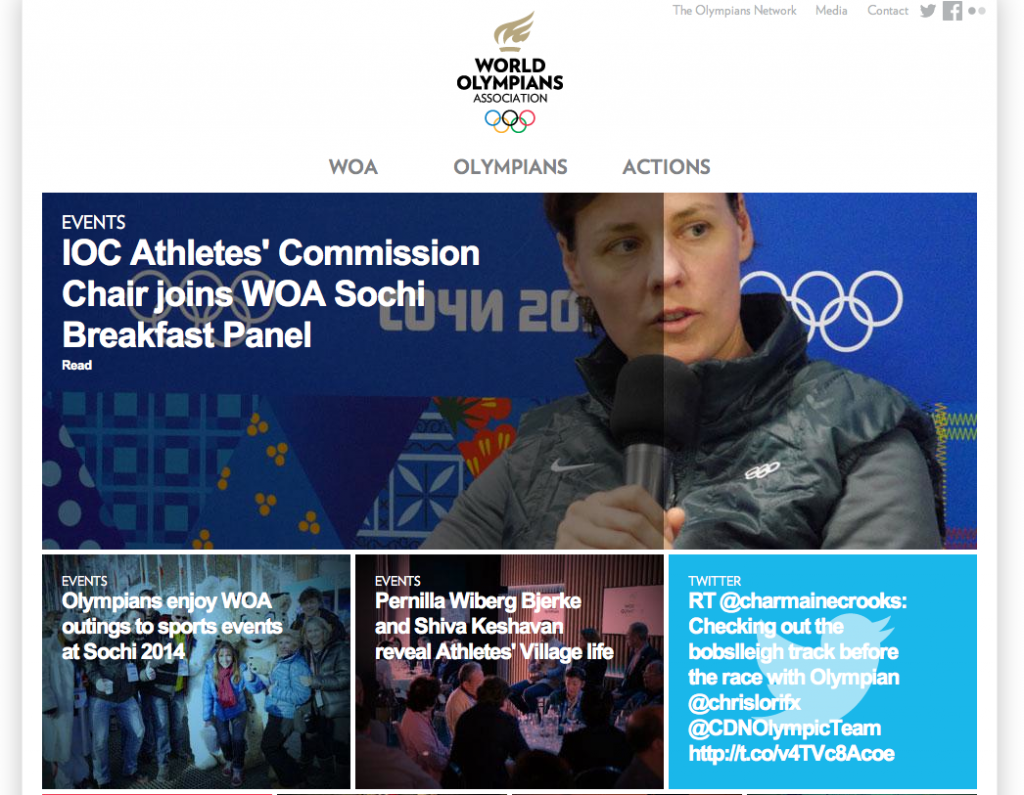Screen dimensions: 1024x795
Task: Open Pernilla Wiberg Bjerke story tile
Action: click(x=509, y=672)
